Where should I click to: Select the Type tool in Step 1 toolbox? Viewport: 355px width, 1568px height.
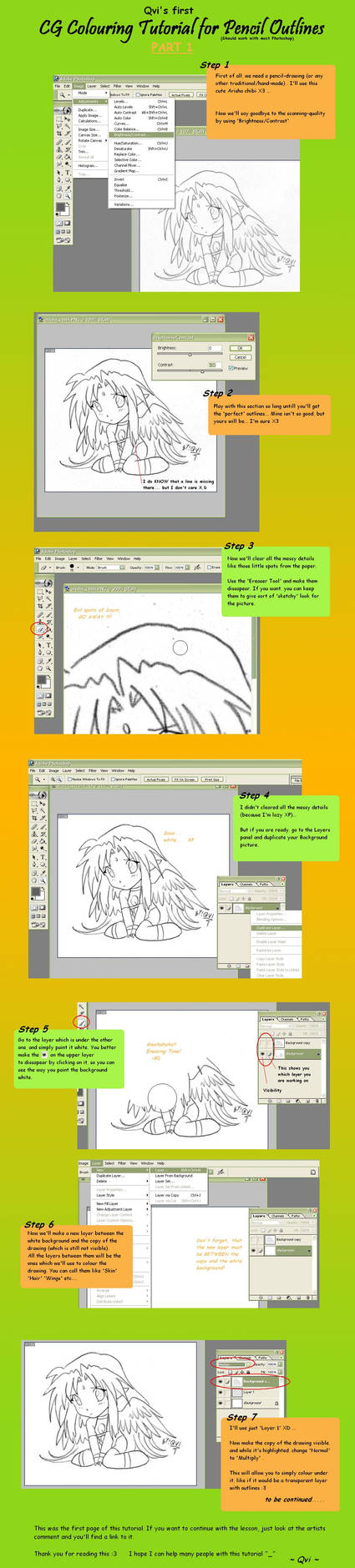(x=68, y=173)
